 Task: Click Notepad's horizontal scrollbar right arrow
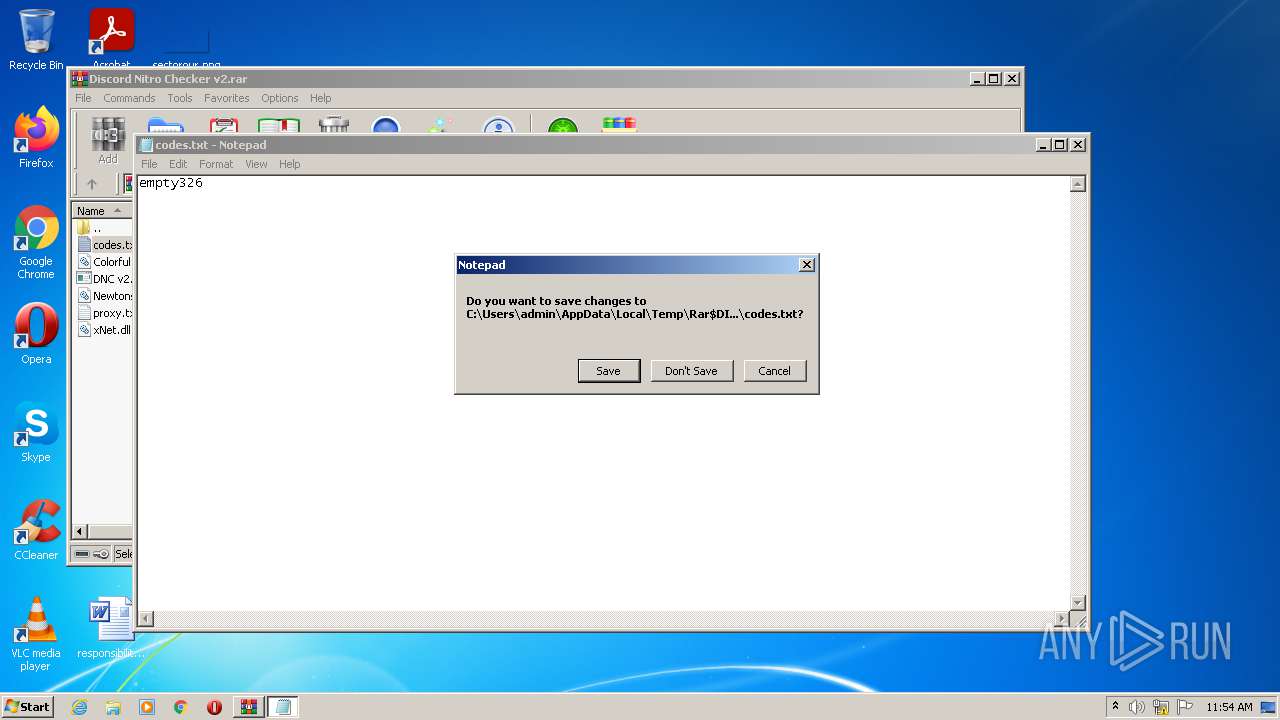point(1062,619)
